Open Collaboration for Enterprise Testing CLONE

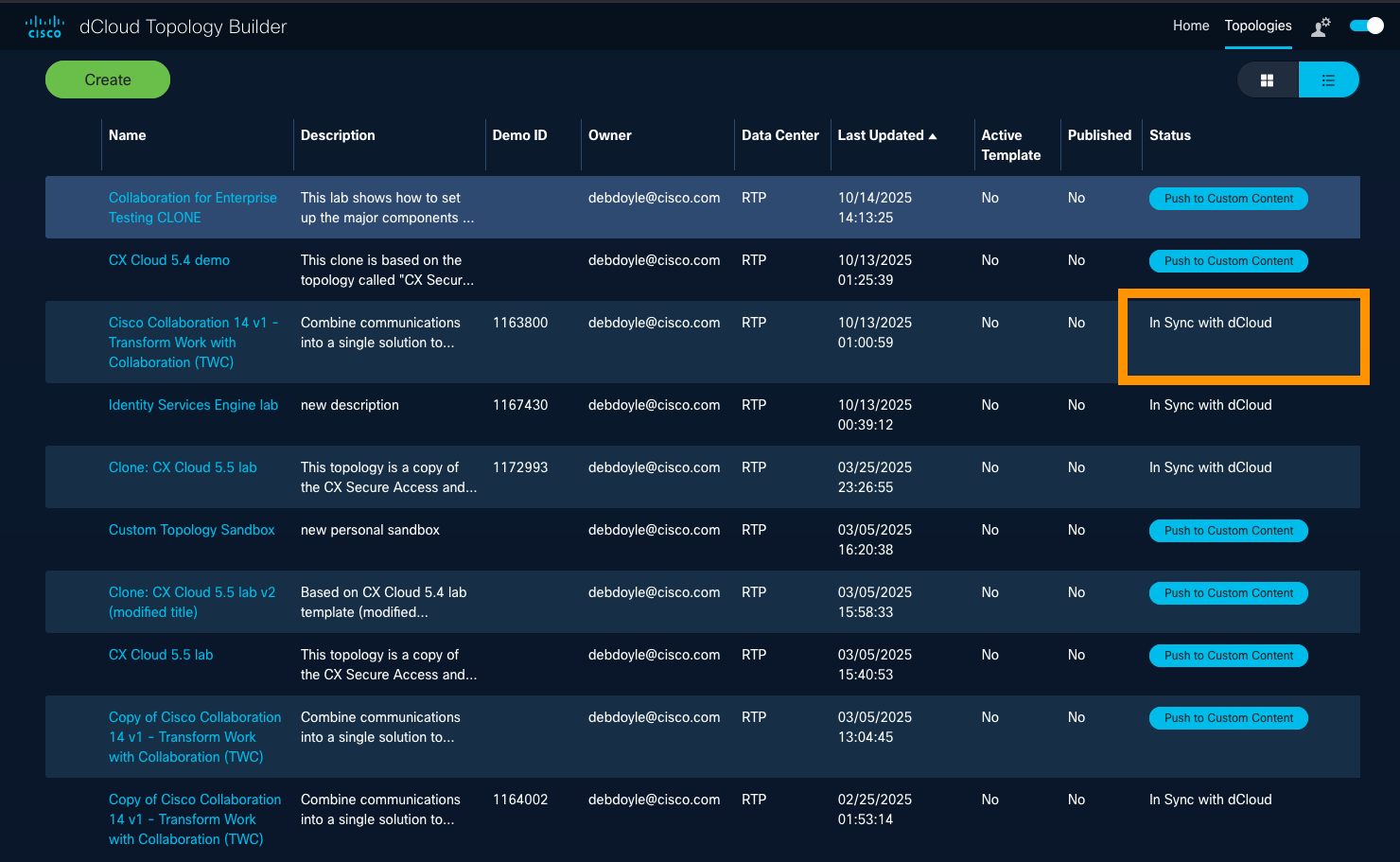[x=192, y=207]
